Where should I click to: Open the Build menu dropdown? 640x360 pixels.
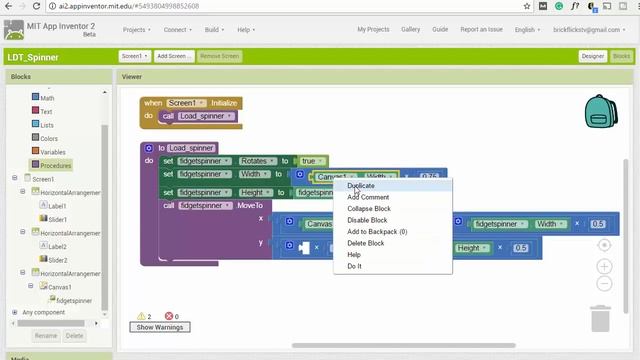point(214,30)
